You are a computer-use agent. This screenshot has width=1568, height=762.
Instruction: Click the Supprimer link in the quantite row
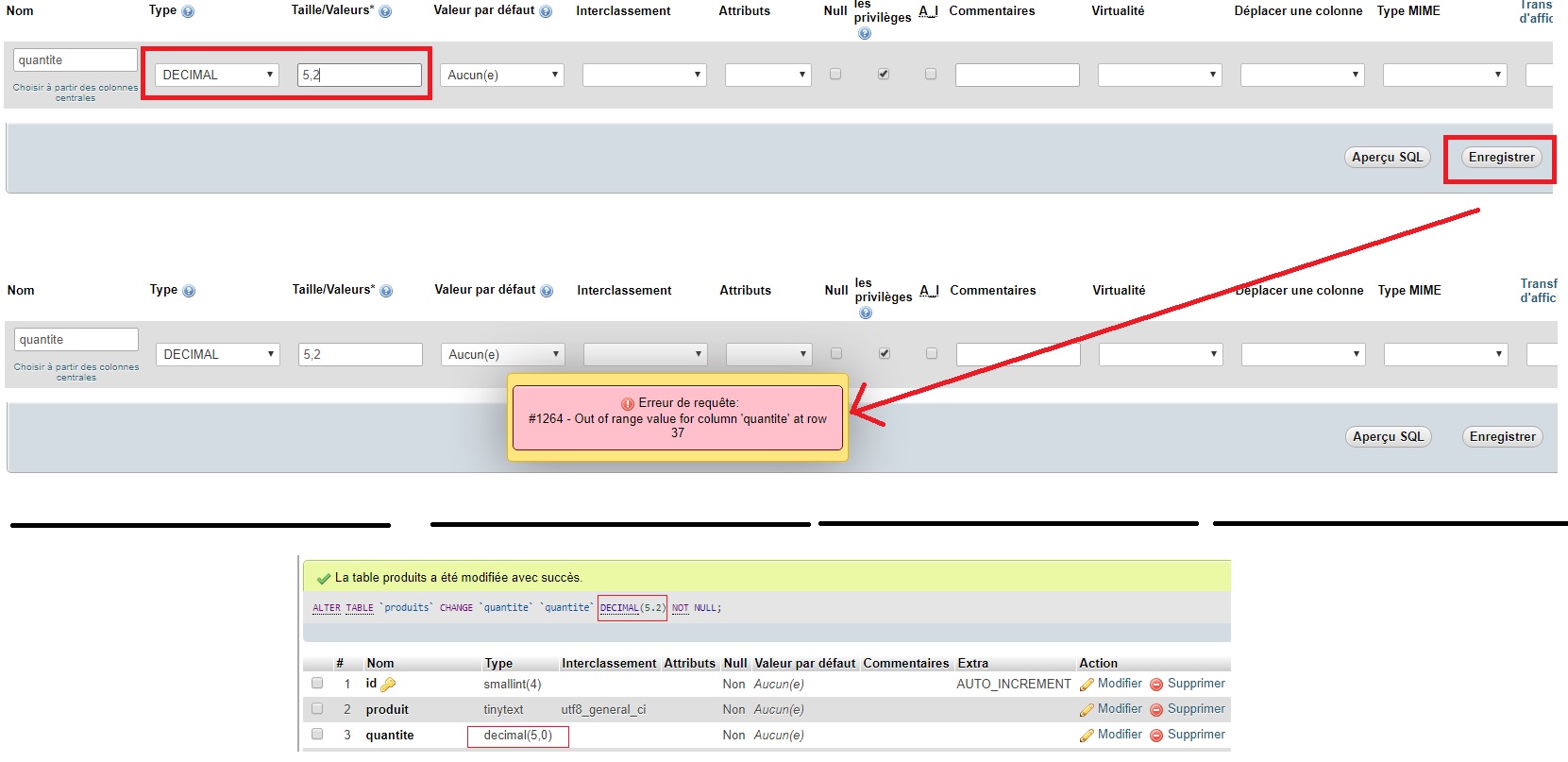pos(1196,735)
